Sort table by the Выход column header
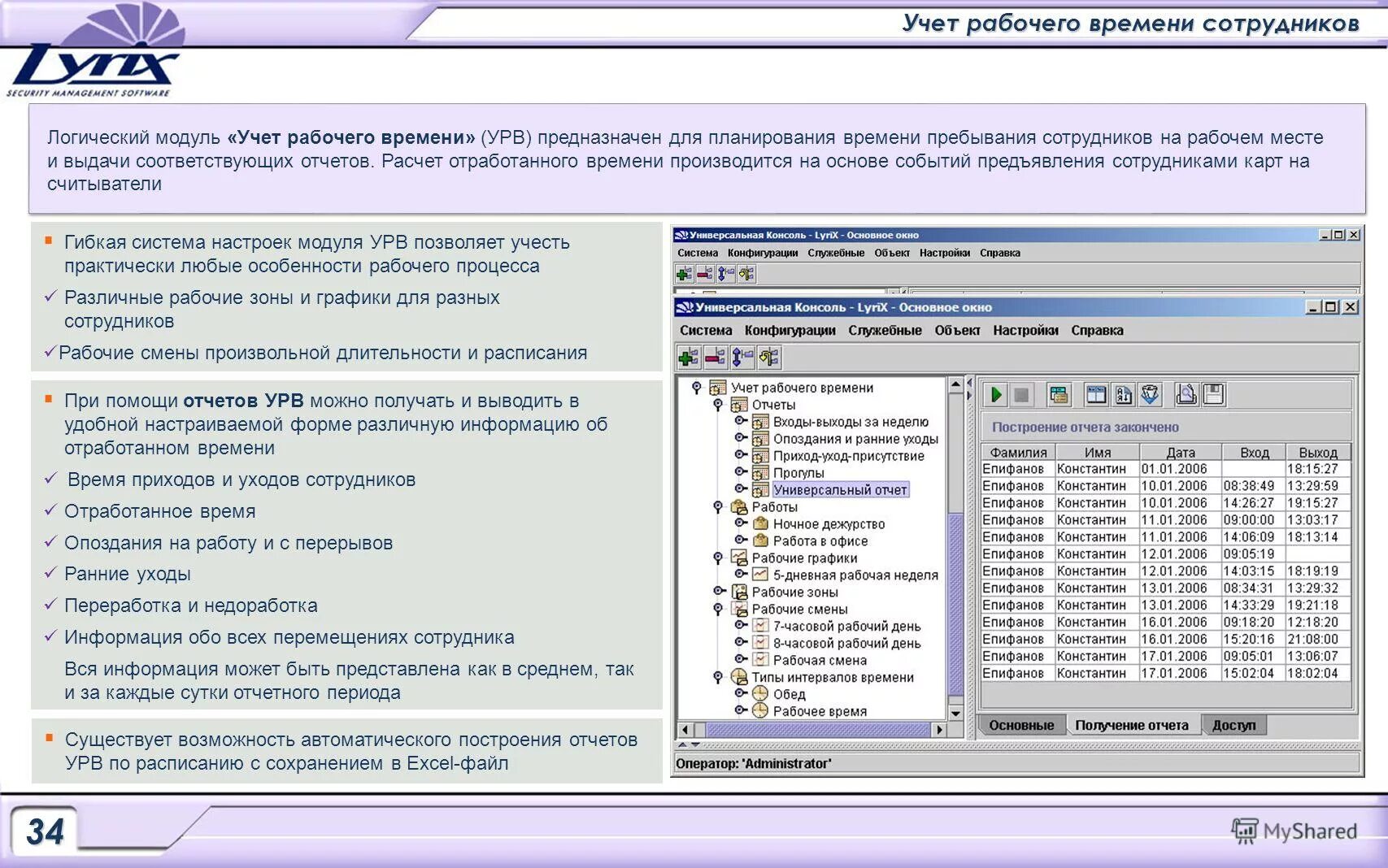1388x868 pixels. pos(1318,452)
